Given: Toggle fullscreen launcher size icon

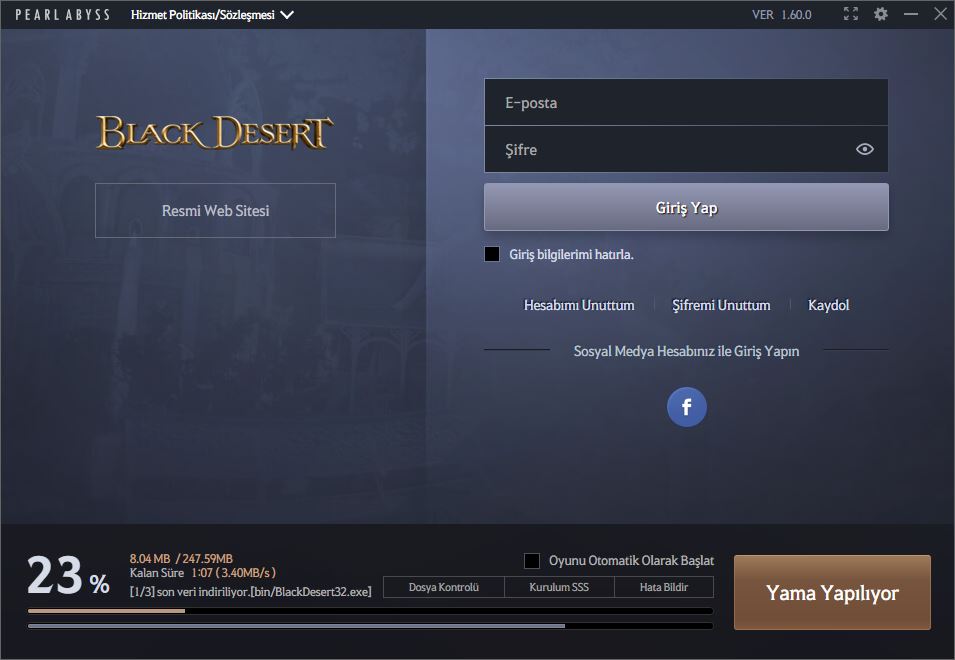Looking at the screenshot, I should [851, 14].
